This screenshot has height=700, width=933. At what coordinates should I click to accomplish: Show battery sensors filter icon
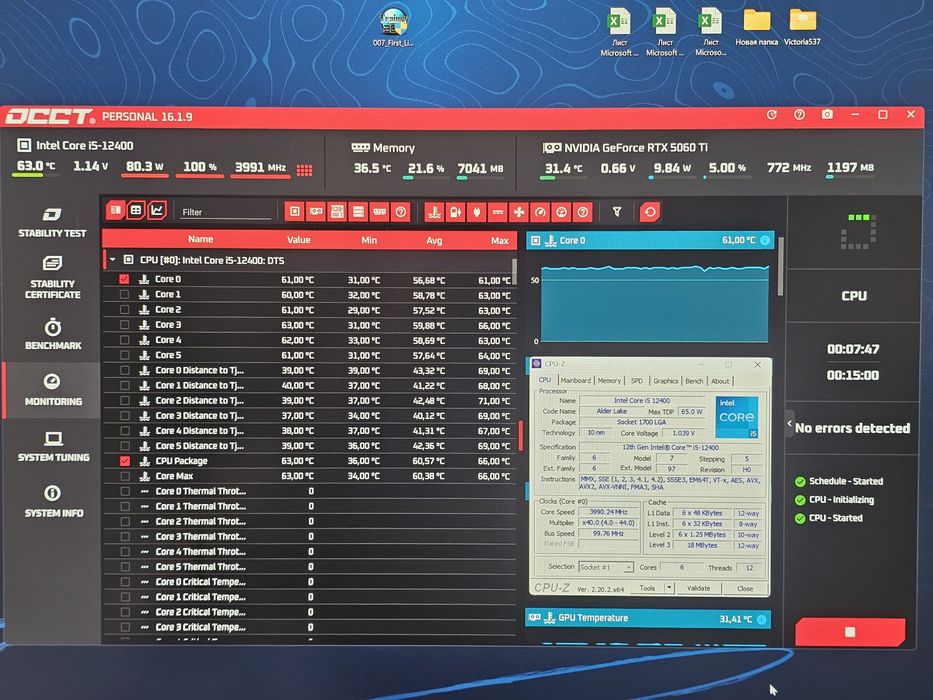coord(455,212)
